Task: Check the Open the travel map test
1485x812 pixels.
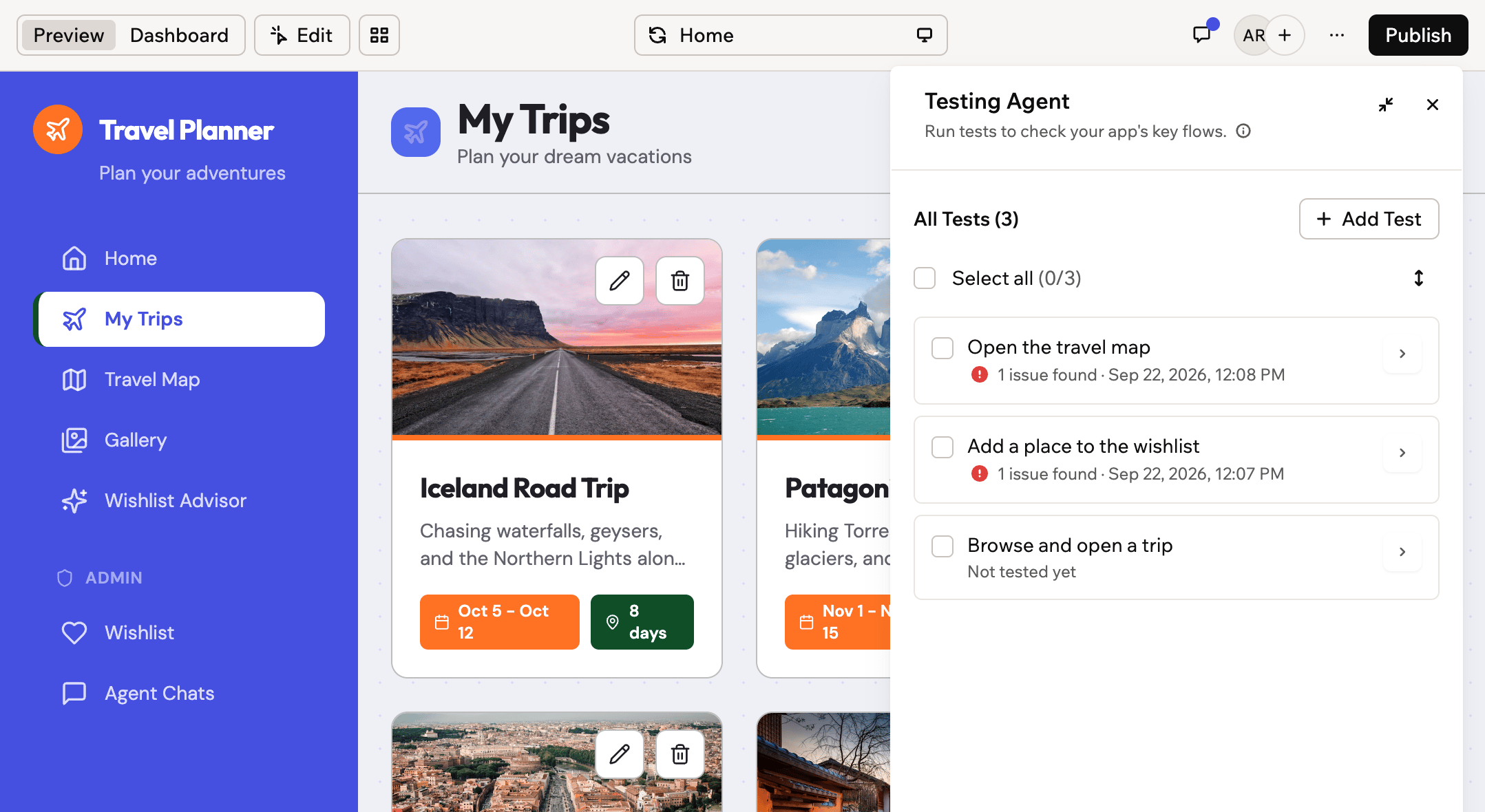Action: pos(942,348)
